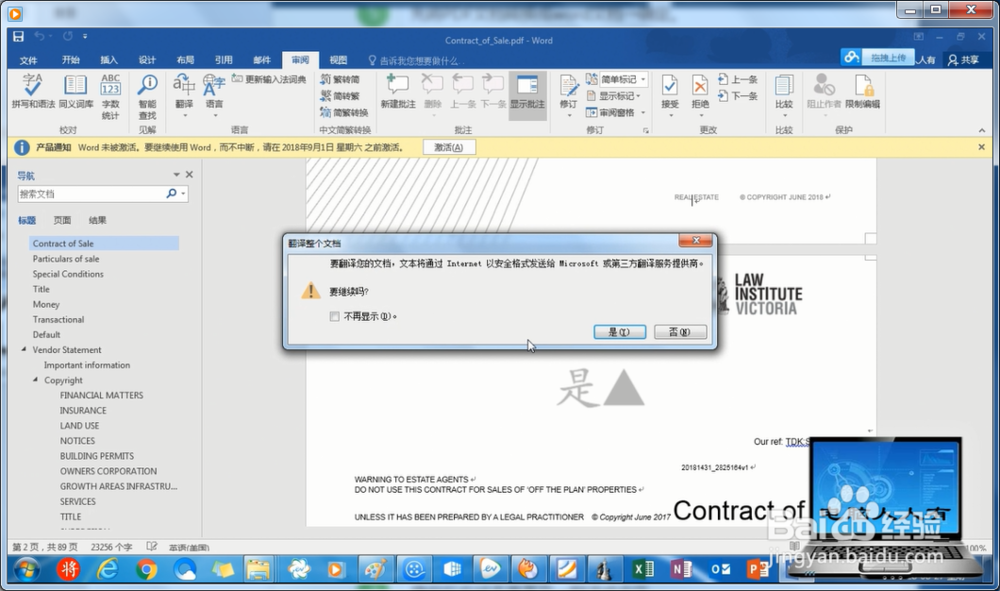Toggle Track Changes
Viewport: 1000px width, 591px height.
coord(568,94)
